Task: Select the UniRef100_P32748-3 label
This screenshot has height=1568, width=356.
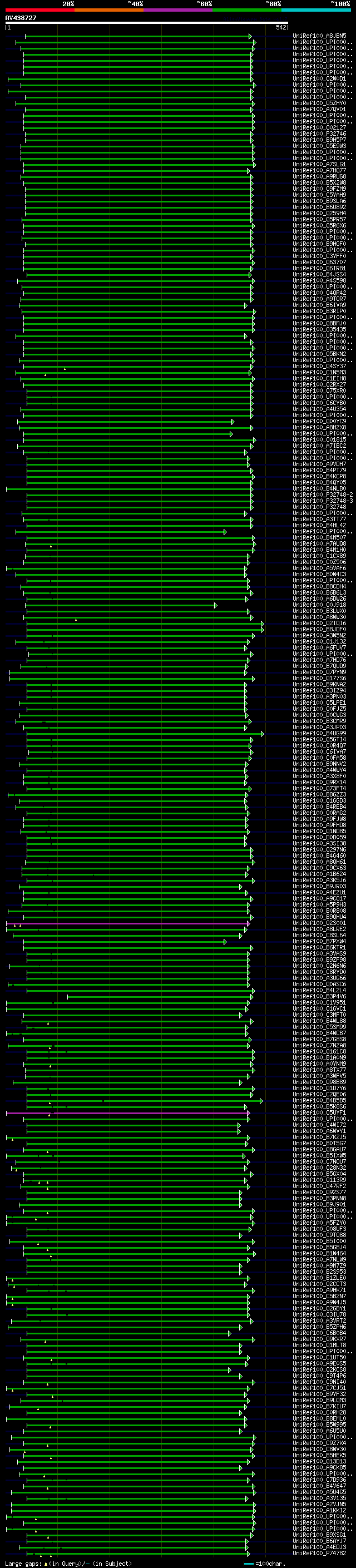Action: point(323,501)
